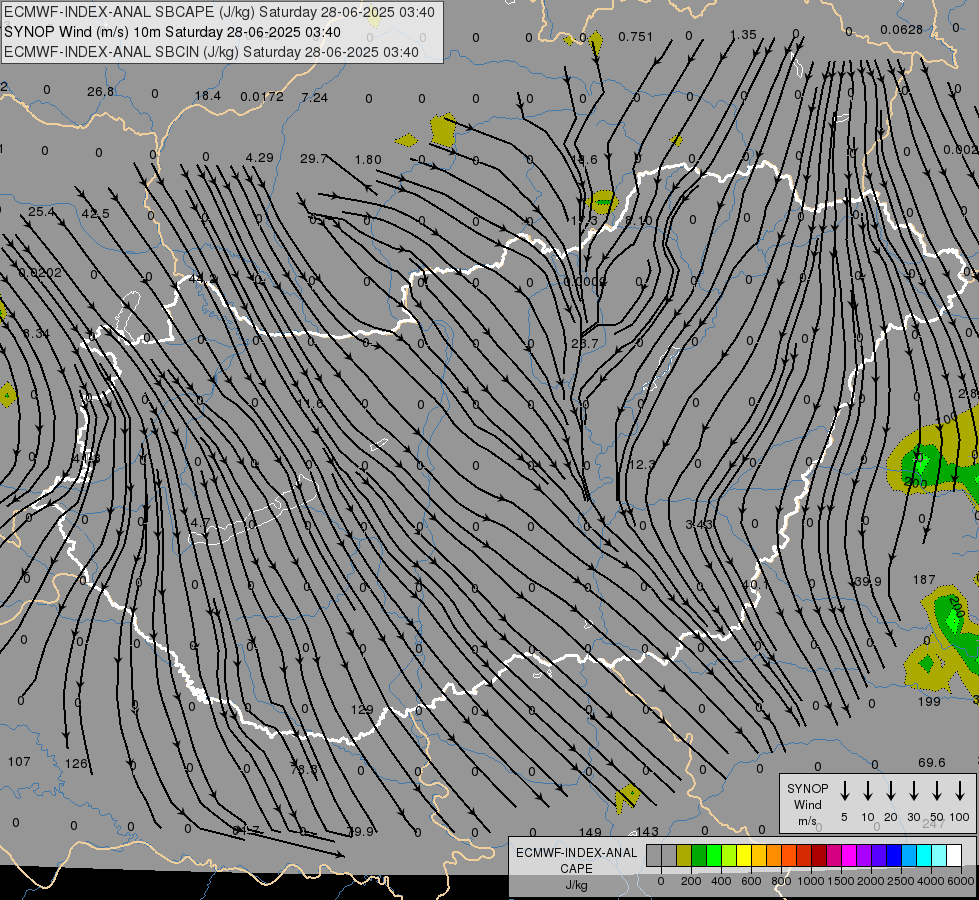Viewport: 979px width, 900px height.
Task: Click the map value 187
Action: 924,580
